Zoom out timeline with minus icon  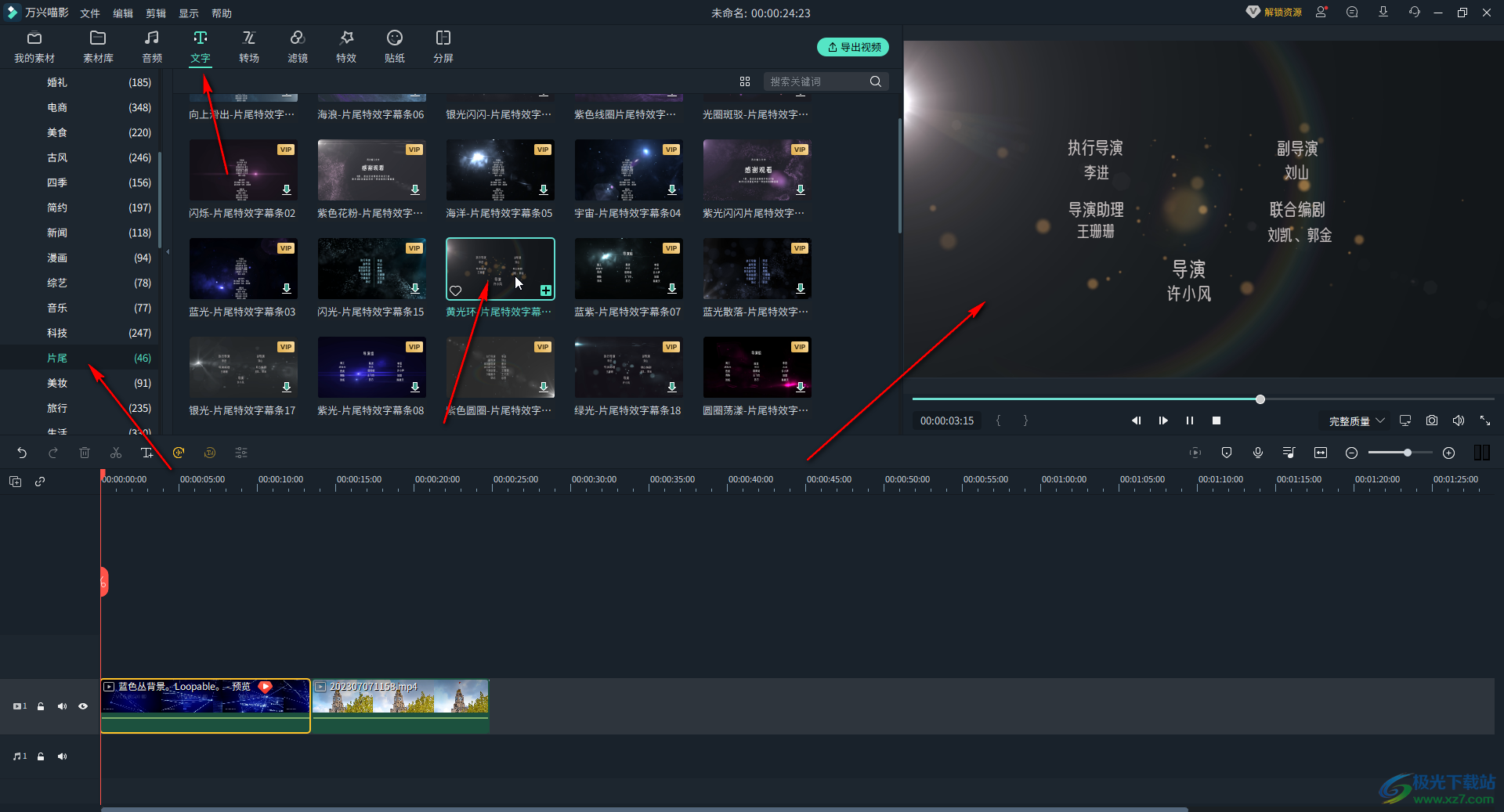(1351, 453)
